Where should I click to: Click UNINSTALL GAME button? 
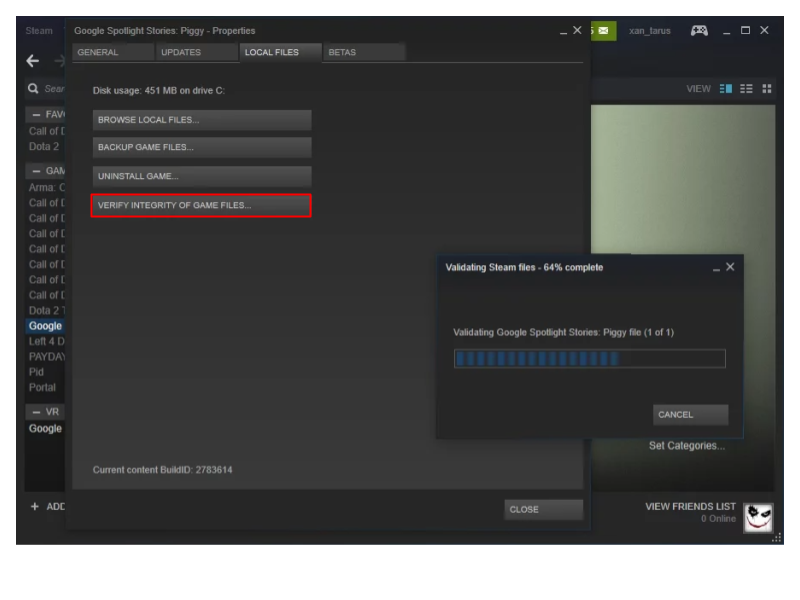[x=202, y=177]
